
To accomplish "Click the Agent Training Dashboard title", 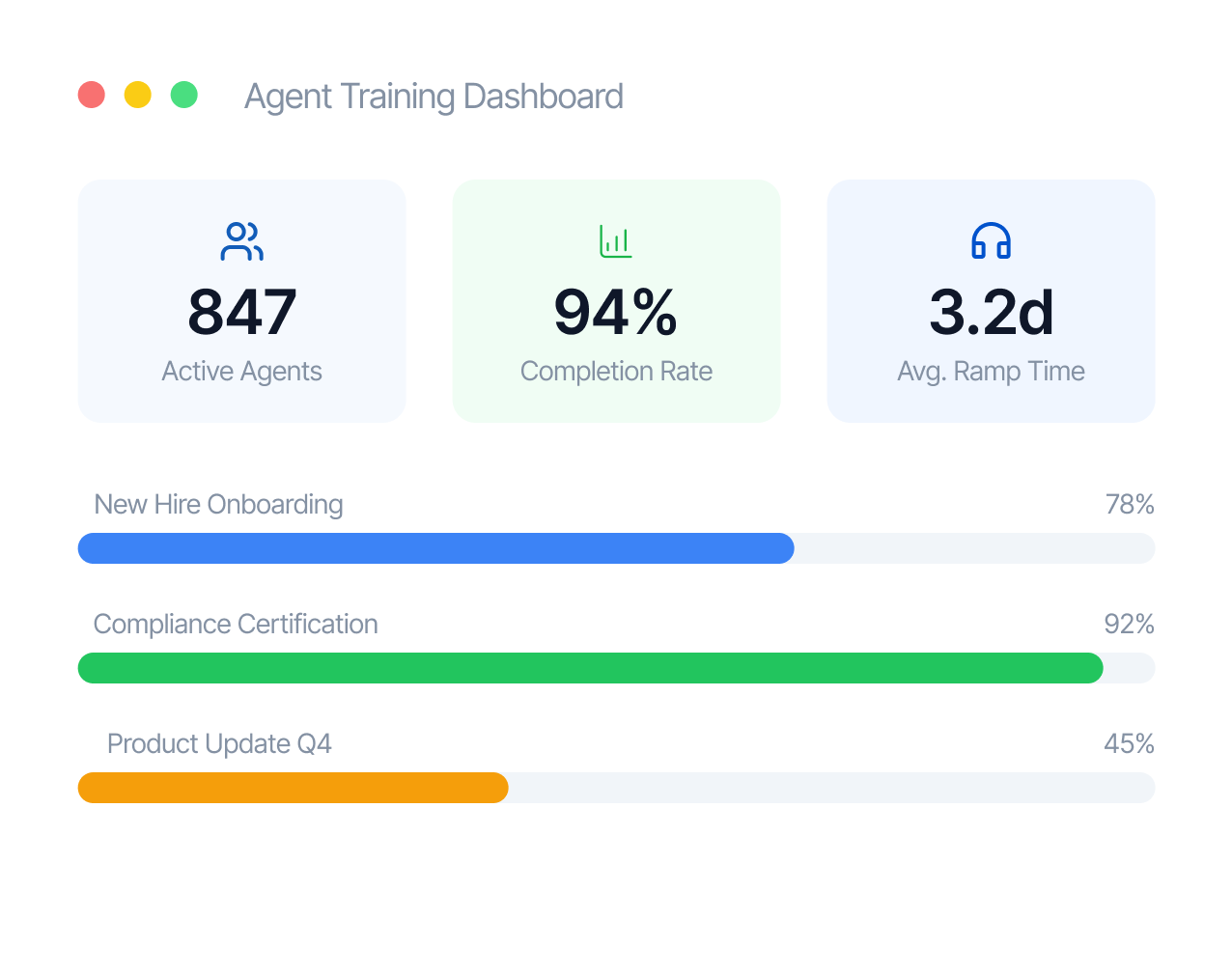I will 434,96.
